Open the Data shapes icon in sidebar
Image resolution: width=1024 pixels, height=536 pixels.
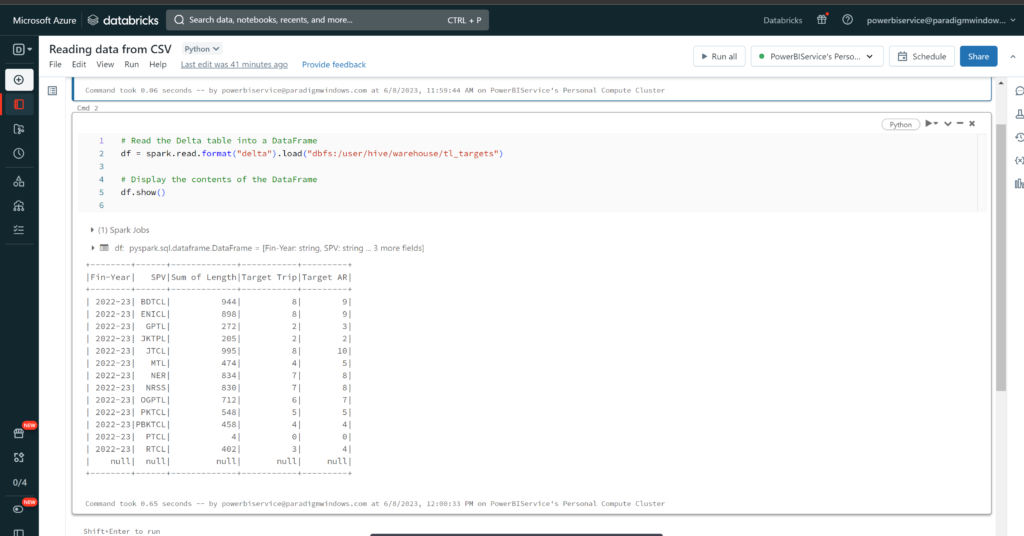pyautogui.click(x=19, y=181)
